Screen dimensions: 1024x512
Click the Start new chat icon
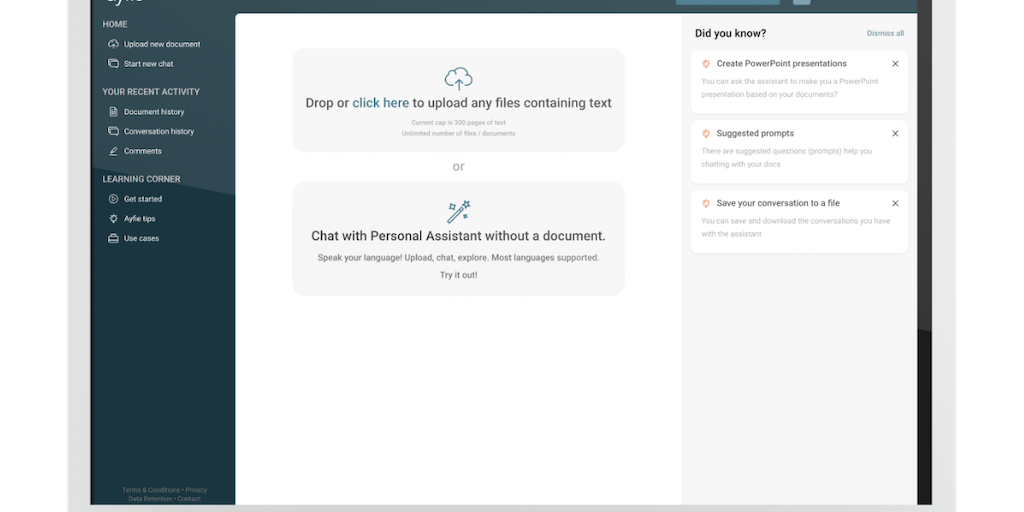click(114, 64)
